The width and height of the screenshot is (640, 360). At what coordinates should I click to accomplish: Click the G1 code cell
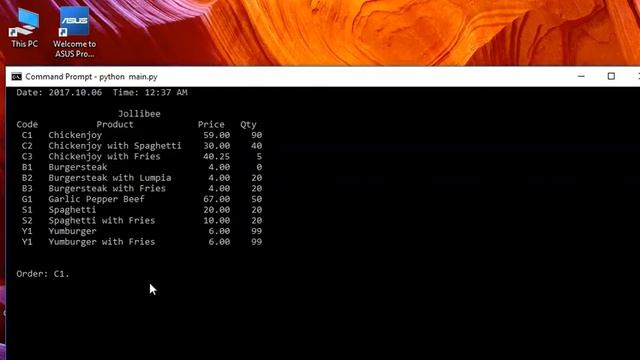[27, 199]
